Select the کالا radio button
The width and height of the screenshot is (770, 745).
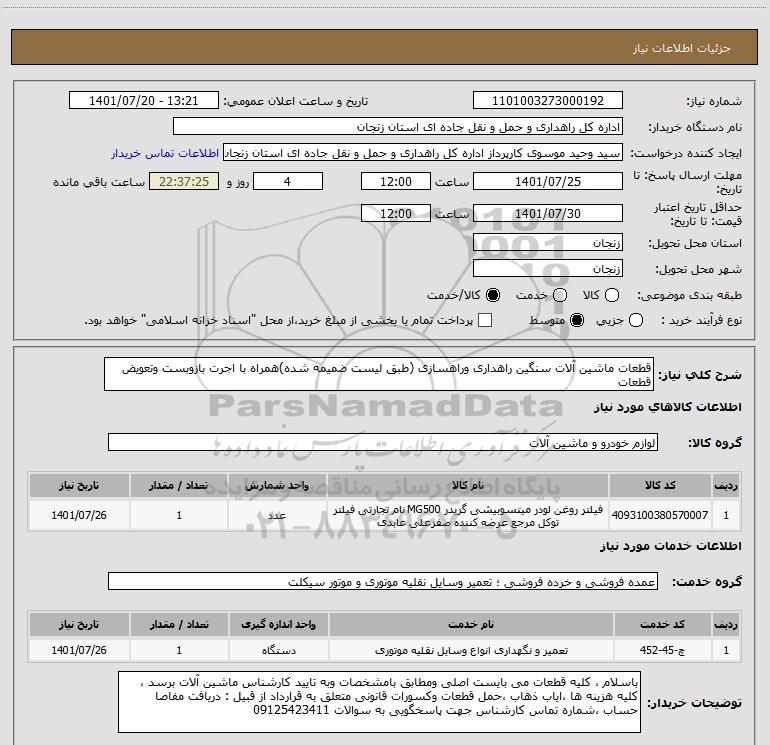pyautogui.click(x=612, y=295)
